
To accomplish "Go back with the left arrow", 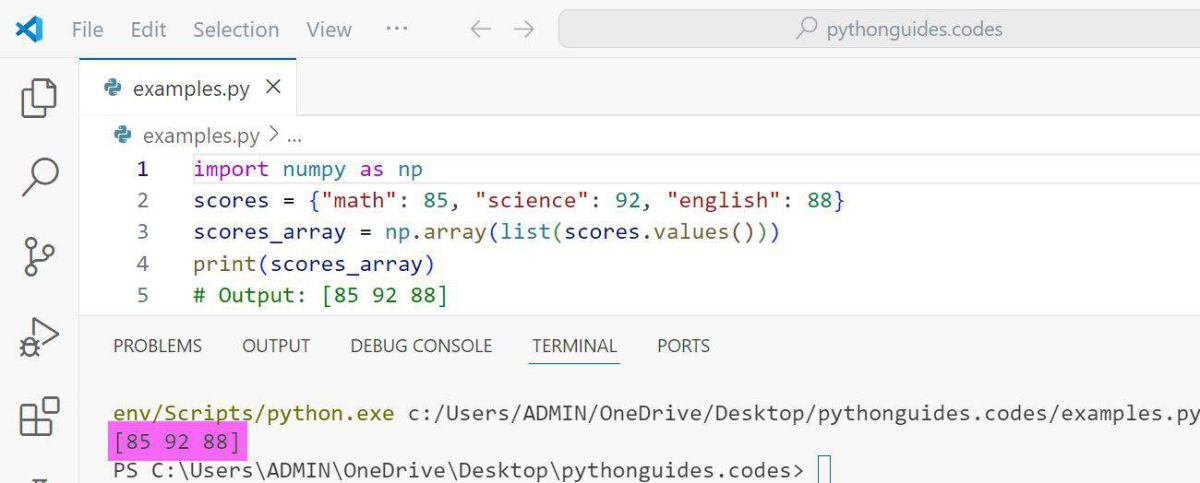I will point(480,29).
